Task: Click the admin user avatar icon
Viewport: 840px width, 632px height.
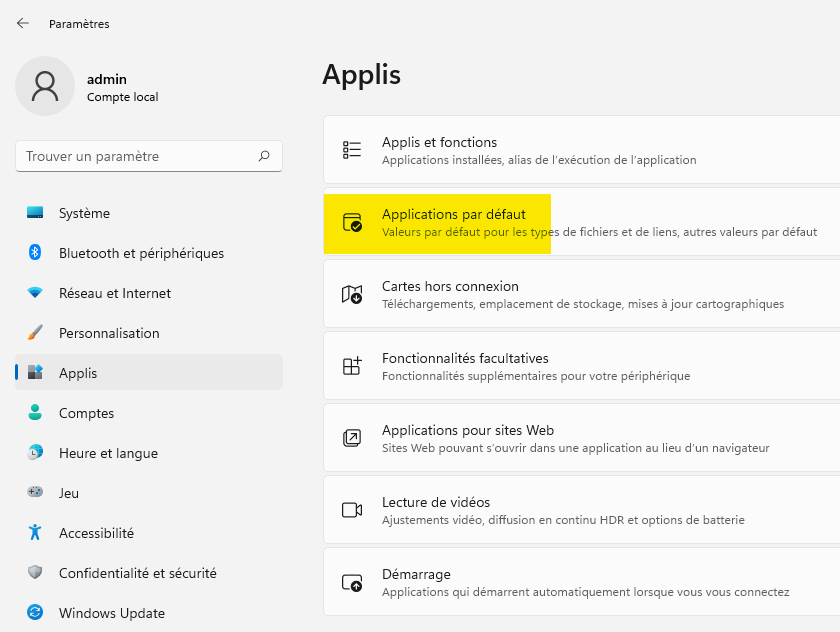Action: pos(45,86)
